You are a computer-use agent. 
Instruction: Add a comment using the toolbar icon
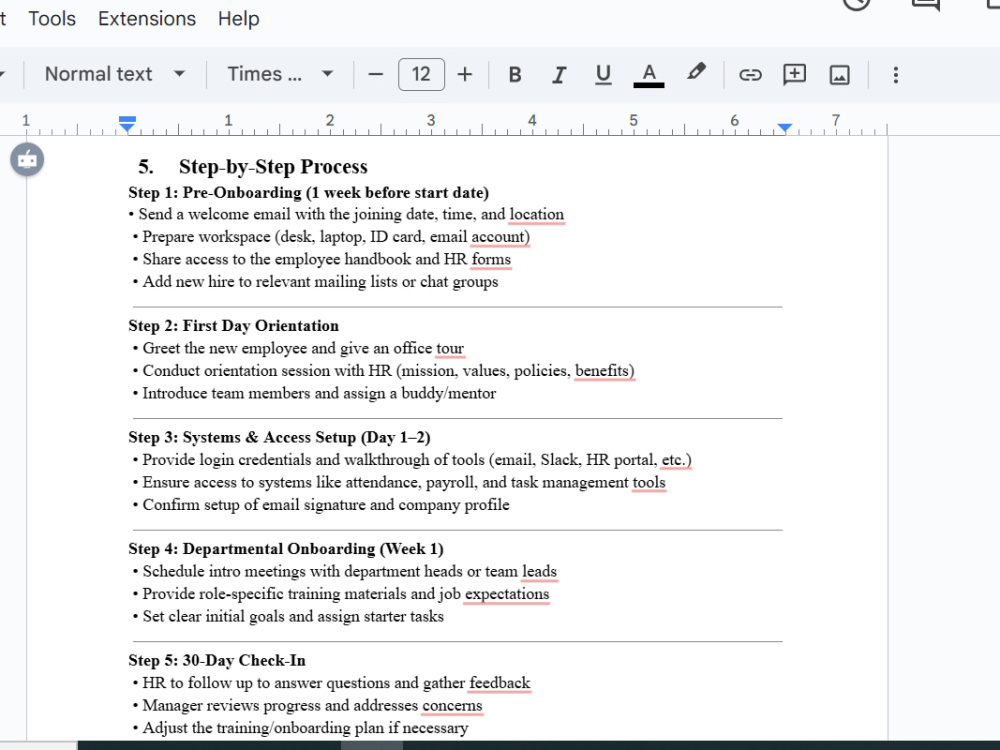coord(794,75)
